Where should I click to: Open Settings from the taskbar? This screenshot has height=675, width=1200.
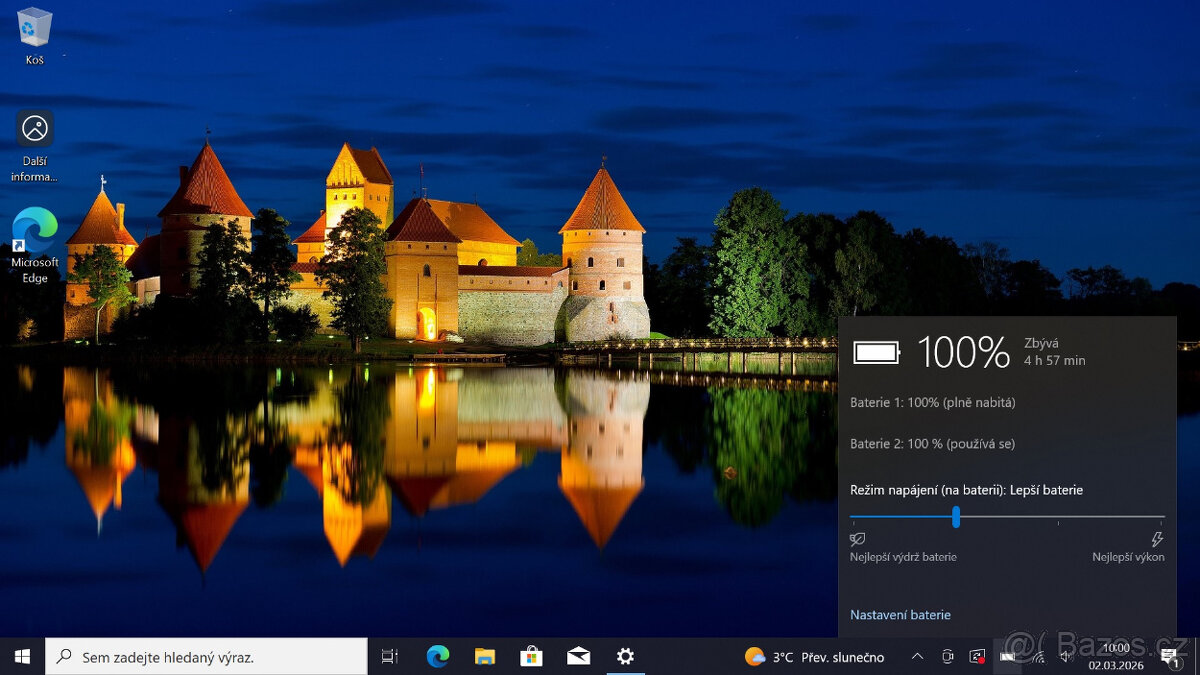(625, 657)
